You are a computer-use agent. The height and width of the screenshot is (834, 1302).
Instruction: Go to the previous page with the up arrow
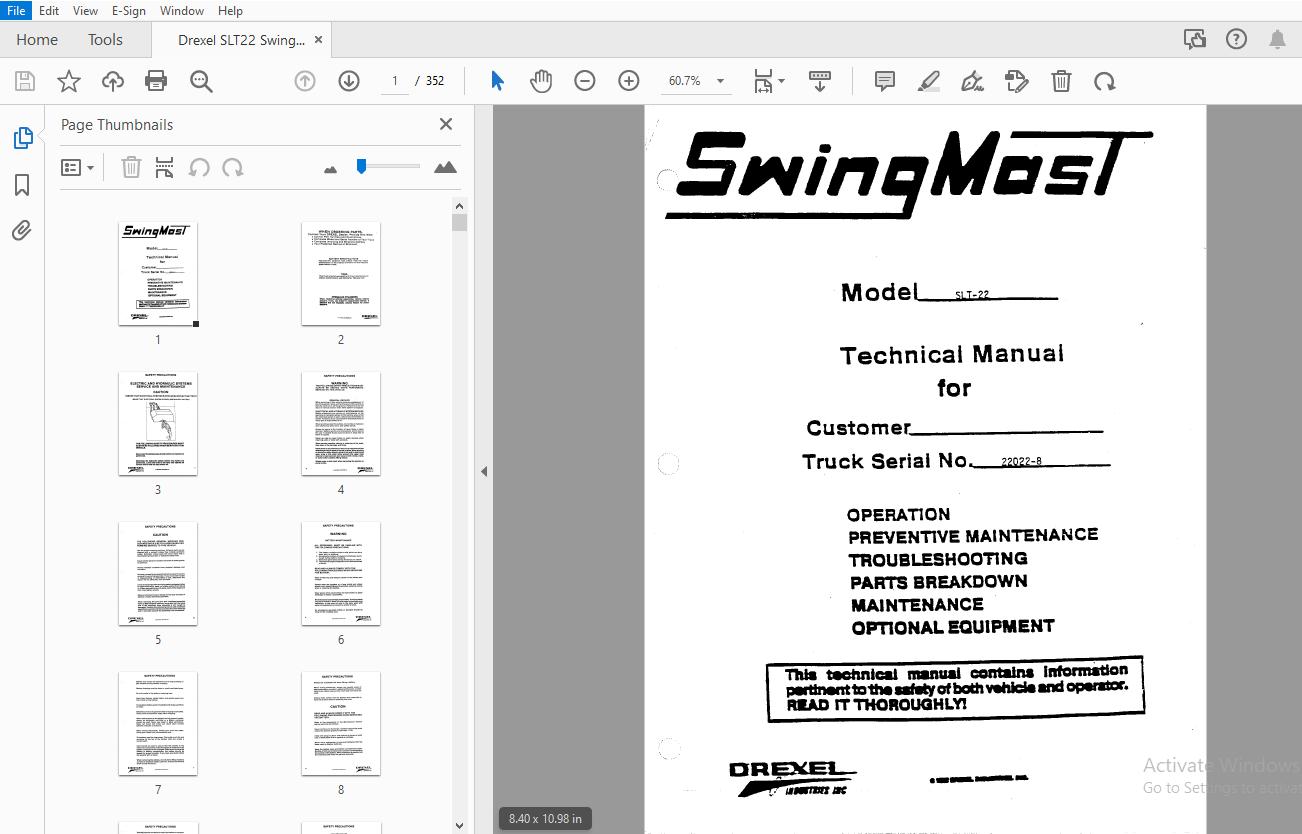point(305,81)
